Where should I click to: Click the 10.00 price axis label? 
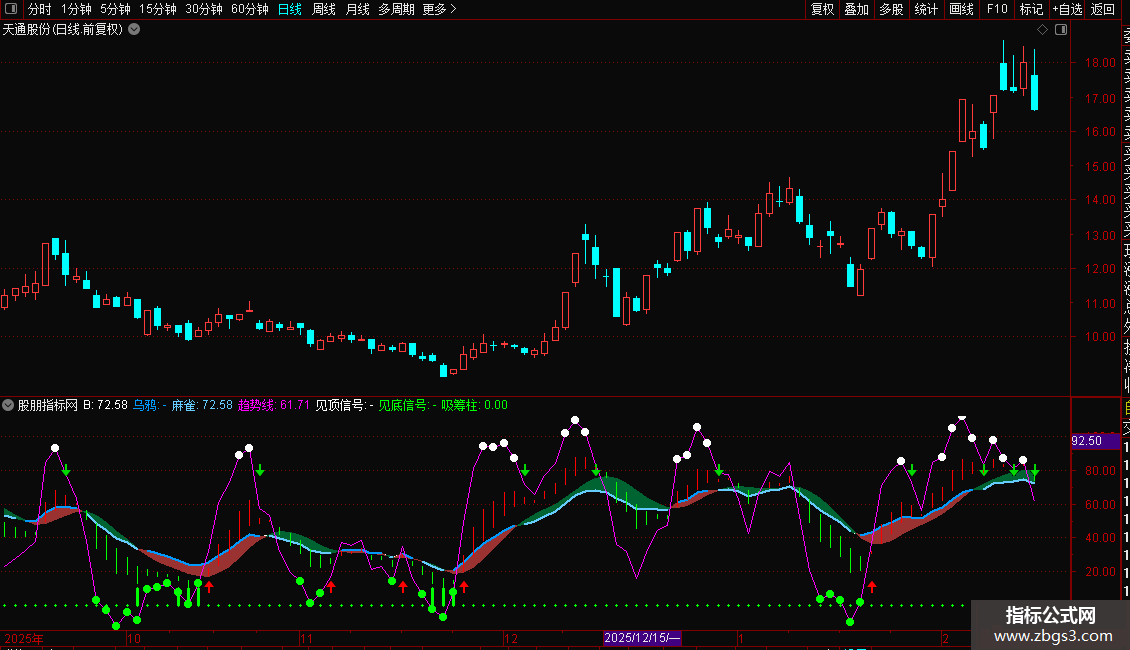click(x=1100, y=337)
